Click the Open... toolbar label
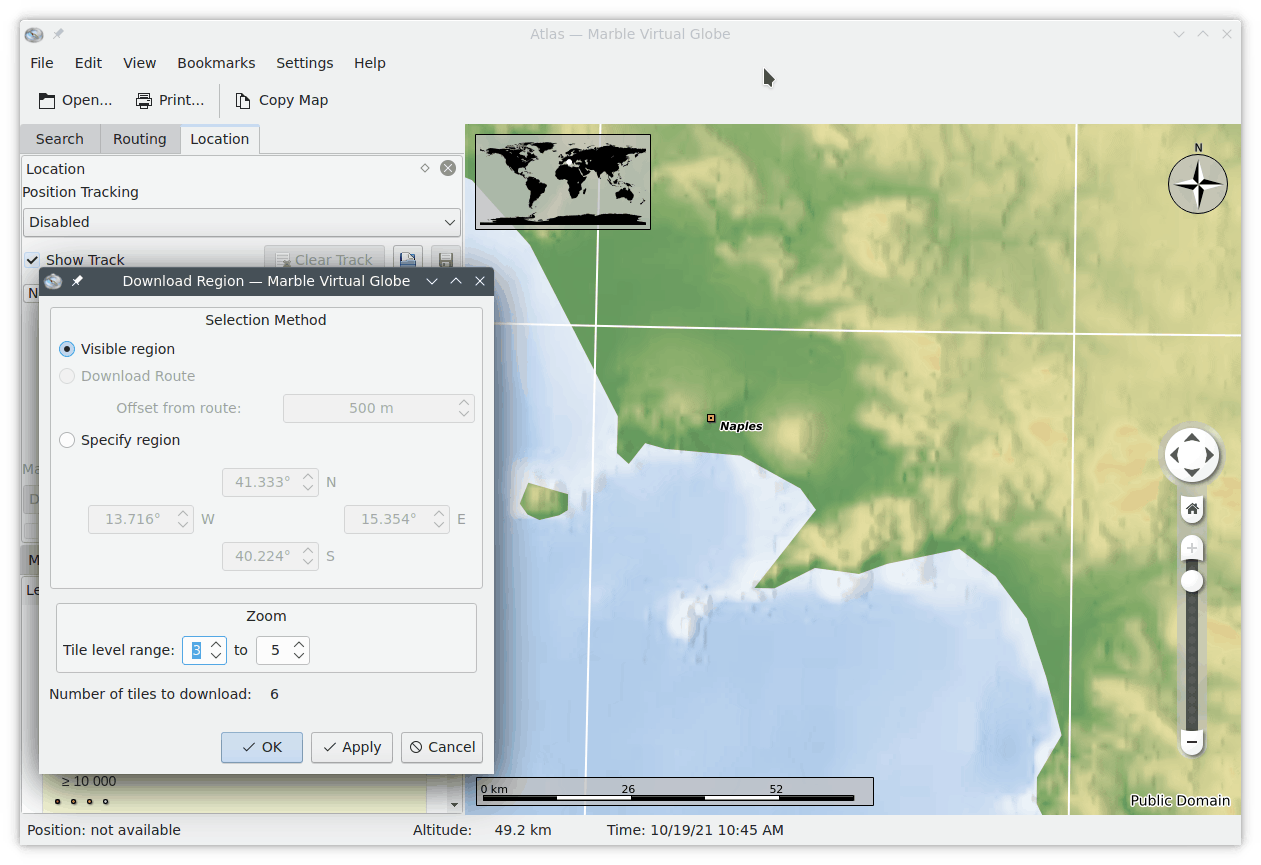Screen dimensions: 1261x865 click(87, 100)
